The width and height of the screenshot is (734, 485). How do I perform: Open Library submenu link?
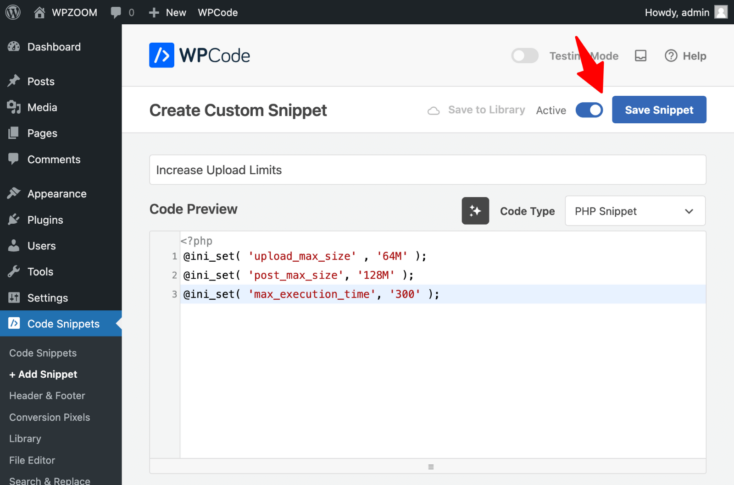(25, 439)
